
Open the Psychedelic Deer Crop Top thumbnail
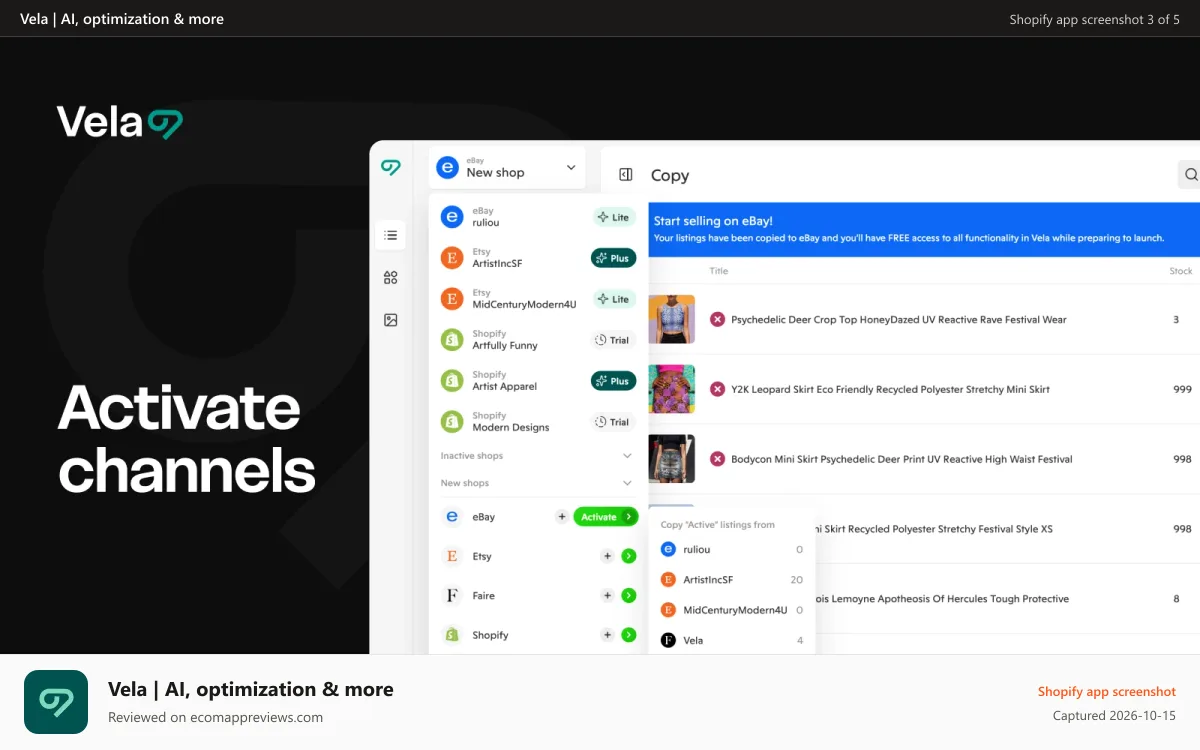[672, 320]
